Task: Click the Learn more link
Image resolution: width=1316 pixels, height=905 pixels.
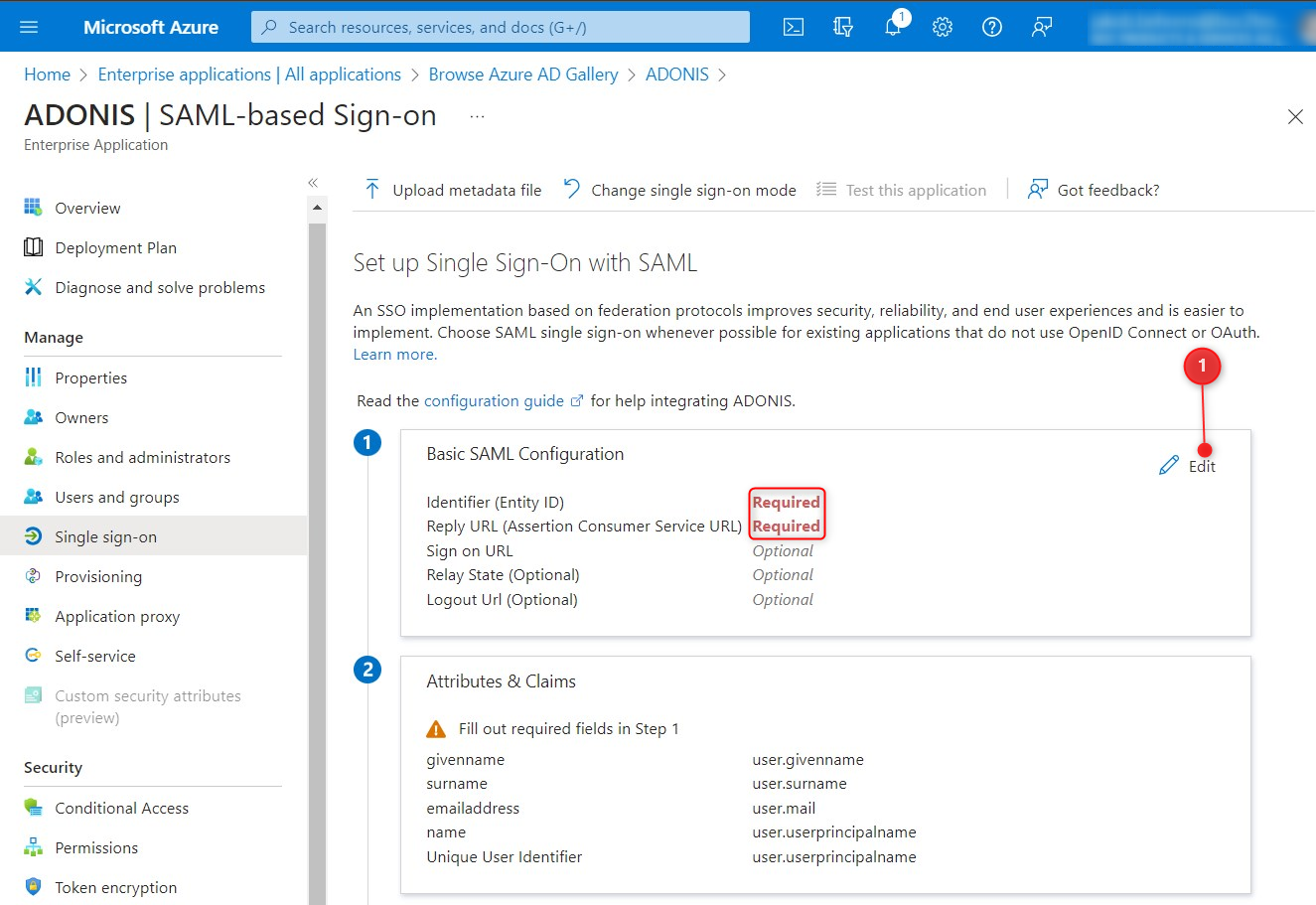Action: [394, 355]
